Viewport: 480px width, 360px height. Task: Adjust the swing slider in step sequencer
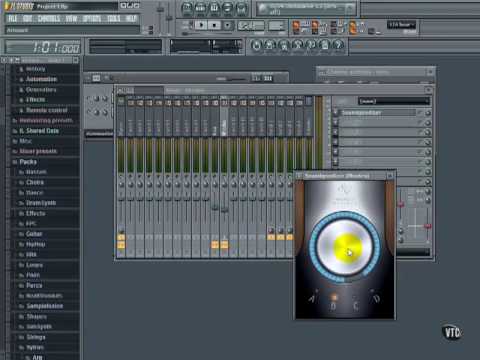pos(236,79)
